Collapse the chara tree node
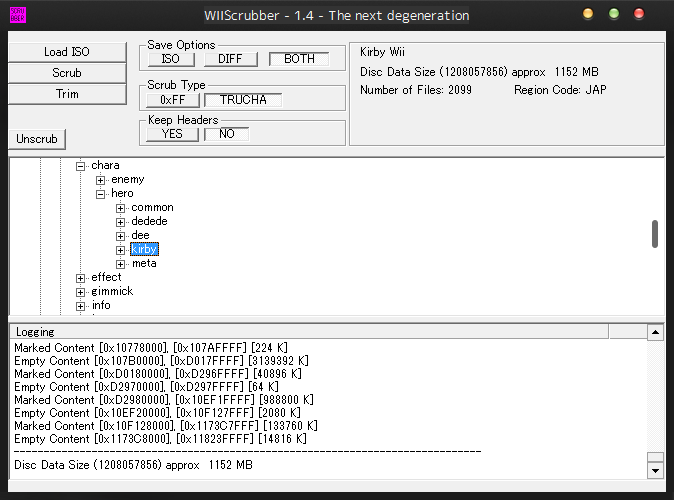 coord(80,166)
